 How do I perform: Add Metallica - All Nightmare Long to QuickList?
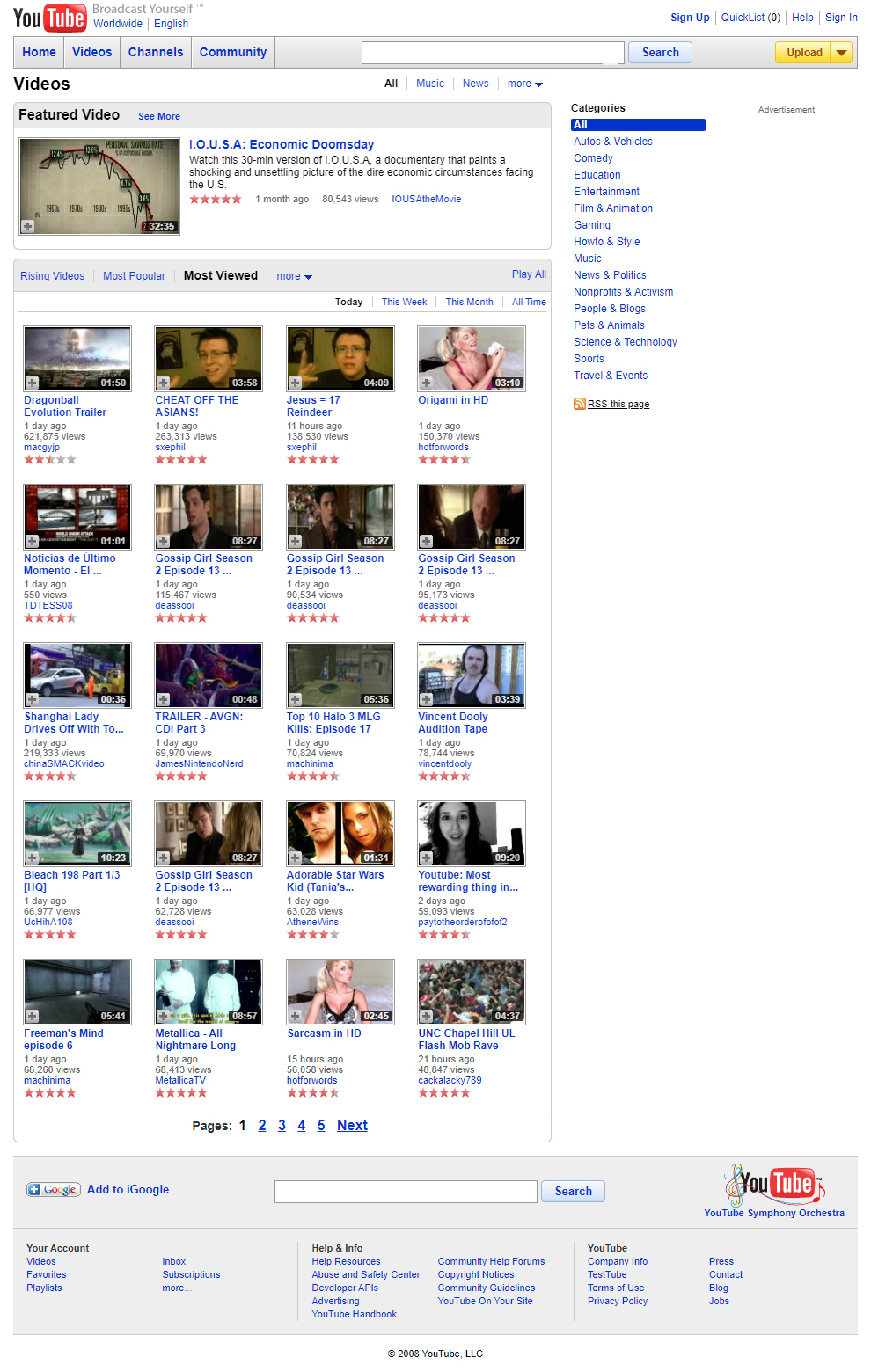coord(163,1016)
